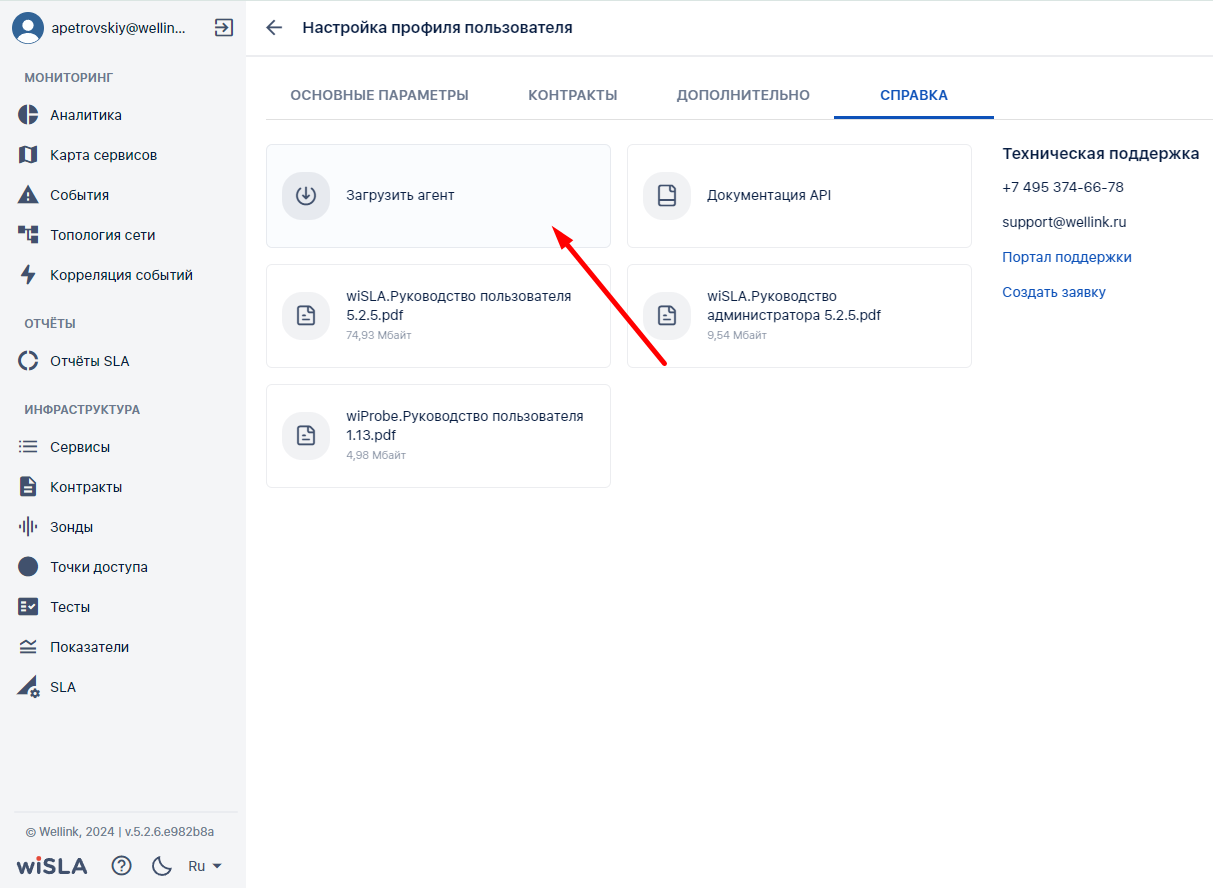
Task: Click the Показатели chart icon
Action: click(x=28, y=647)
